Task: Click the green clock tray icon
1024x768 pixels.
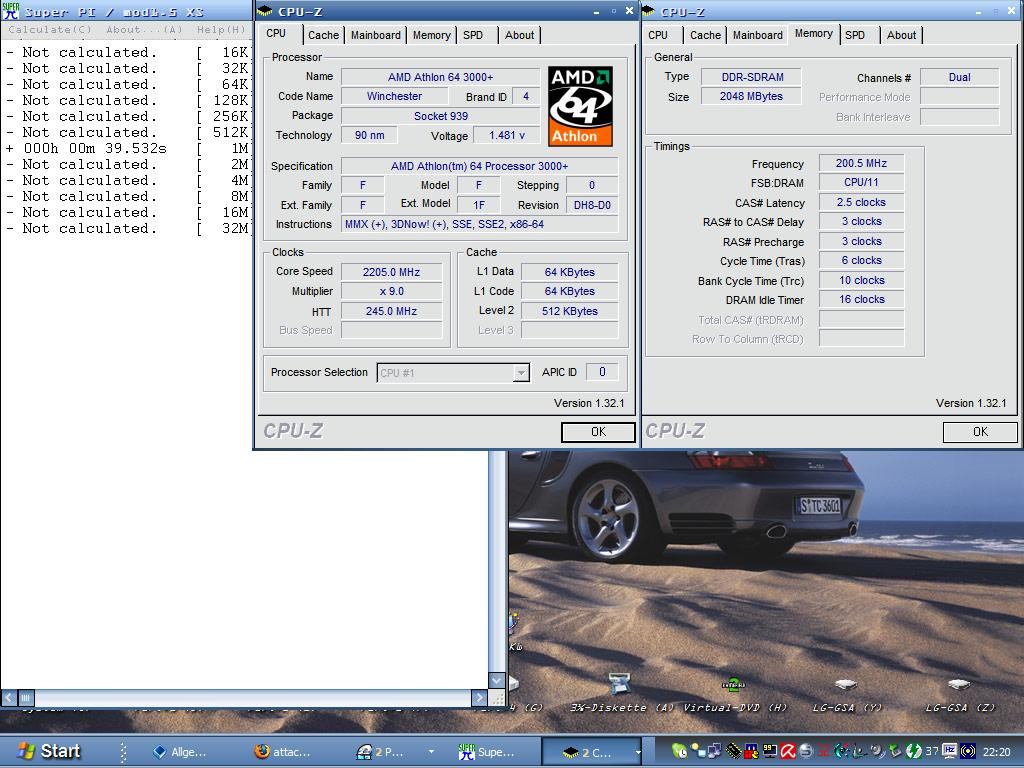Action: tap(679, 751)
